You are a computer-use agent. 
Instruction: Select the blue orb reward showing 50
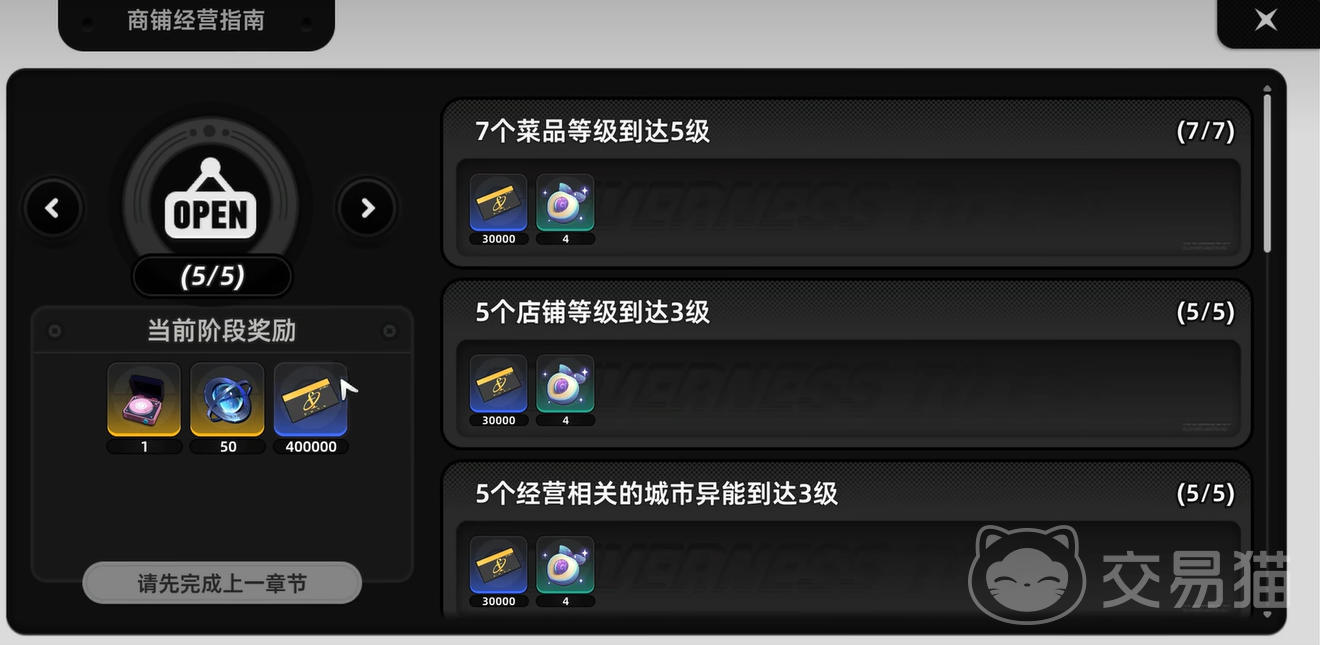click(x=227, y=400)
